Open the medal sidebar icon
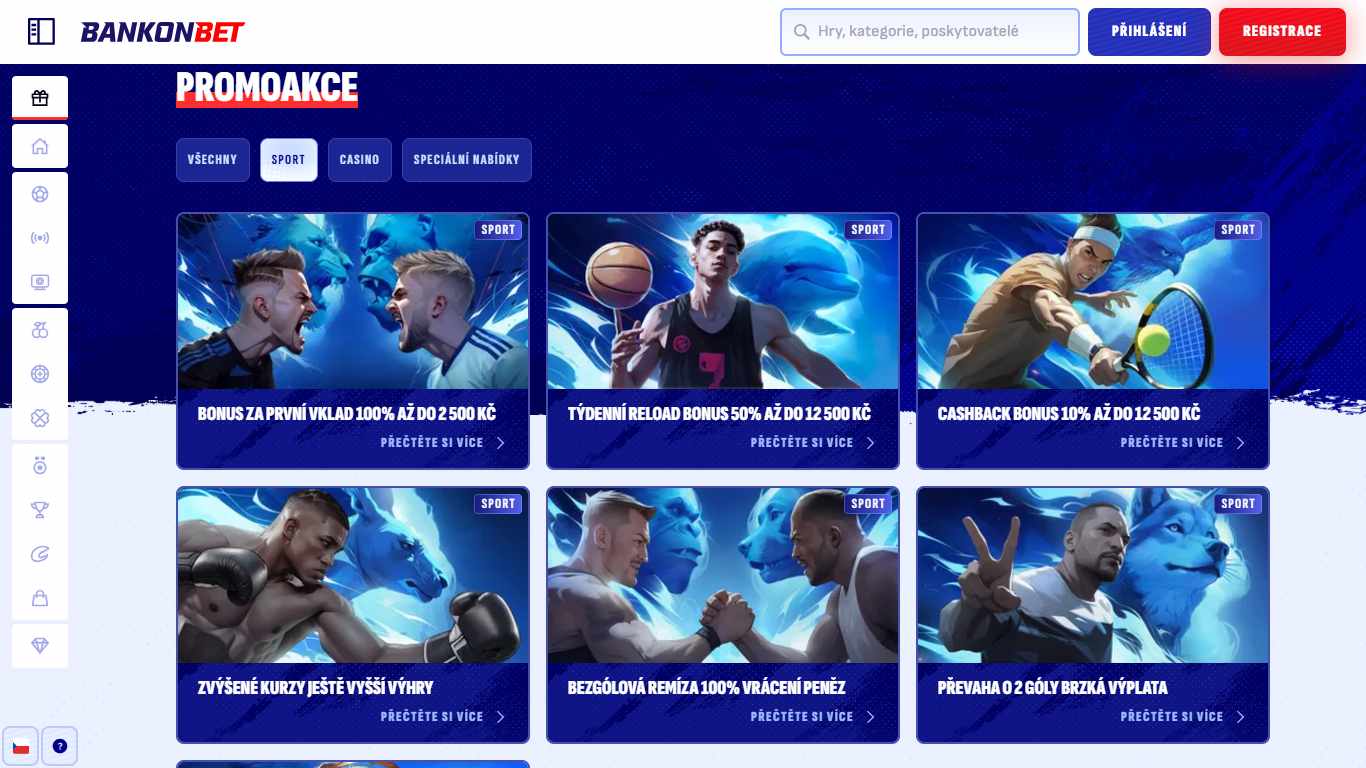1366x768 pixels. click(x=40, y=466)
